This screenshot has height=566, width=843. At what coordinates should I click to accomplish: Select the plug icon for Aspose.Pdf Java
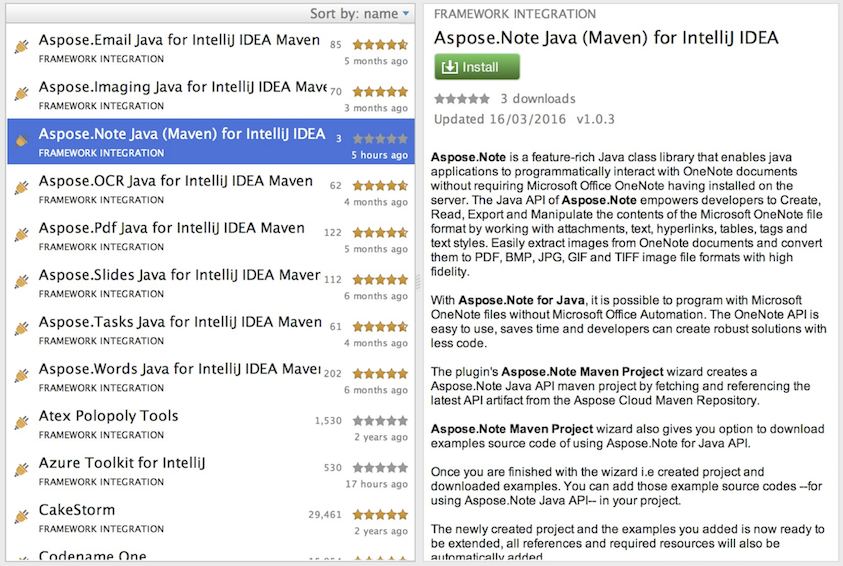point(22,234)
